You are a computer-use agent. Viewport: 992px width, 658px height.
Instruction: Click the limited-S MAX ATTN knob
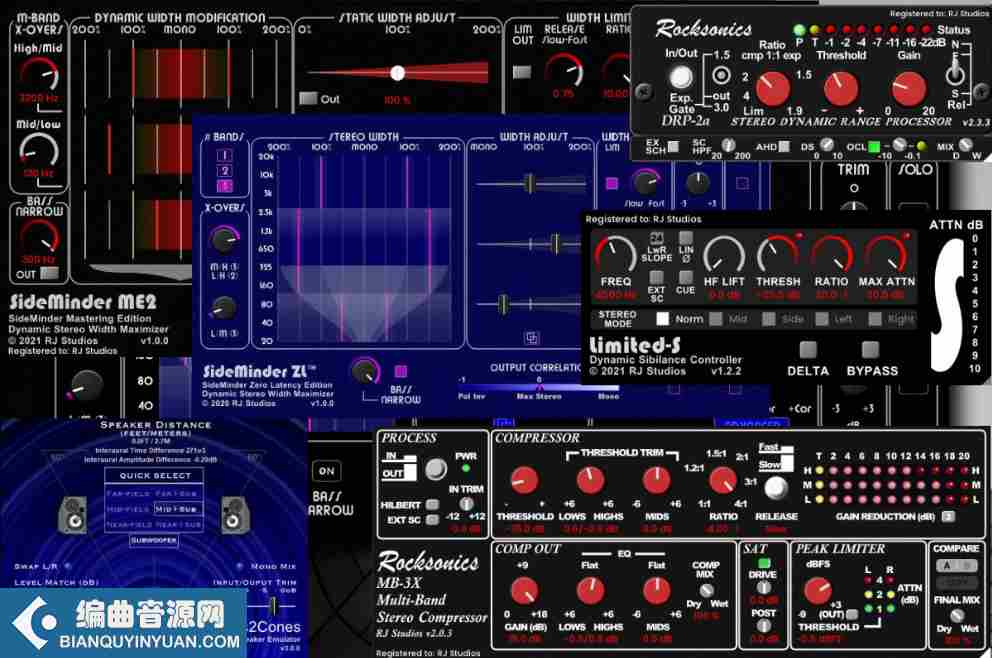tap(886, 254)
